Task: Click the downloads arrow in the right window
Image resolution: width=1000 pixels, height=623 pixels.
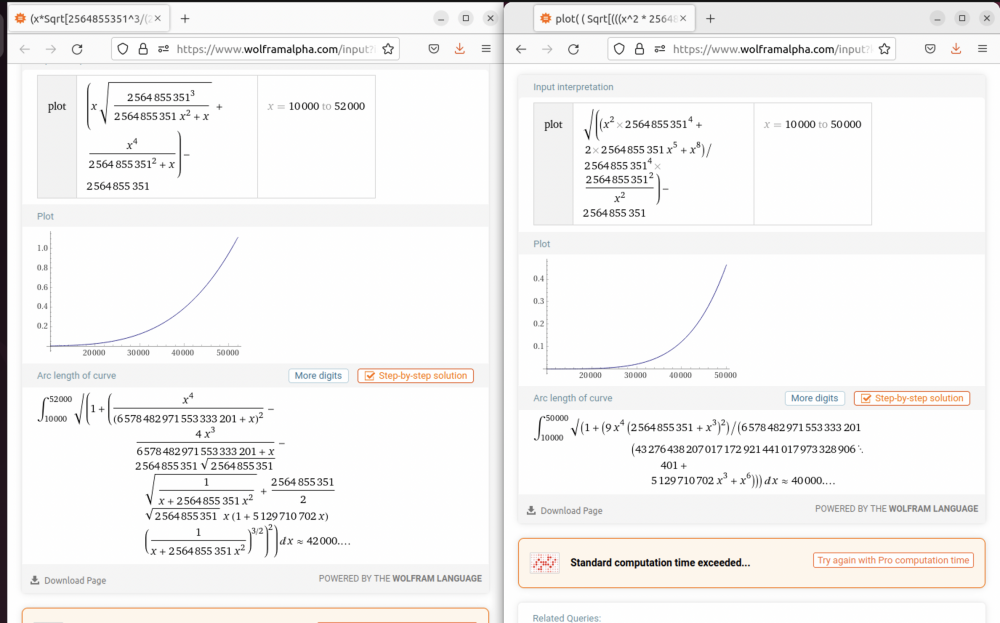Action: pyautogui.click(x=956, y=49)
